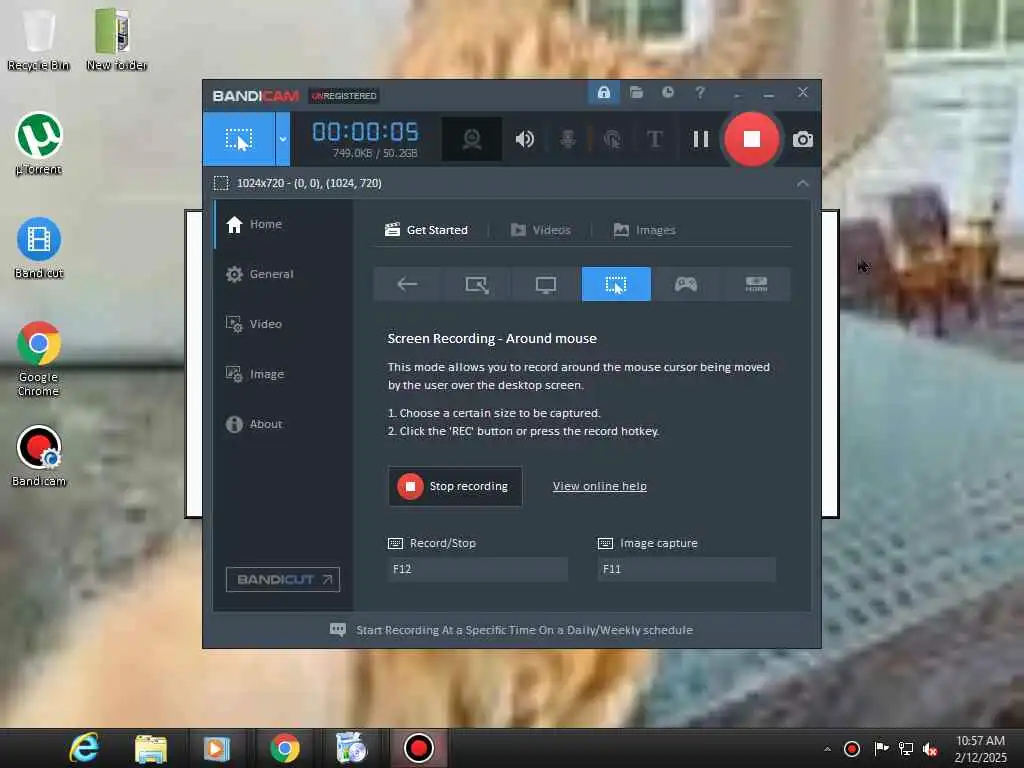Open Recycle Bin desktop icon
1024x768 pixels.
tap(39, 39)
